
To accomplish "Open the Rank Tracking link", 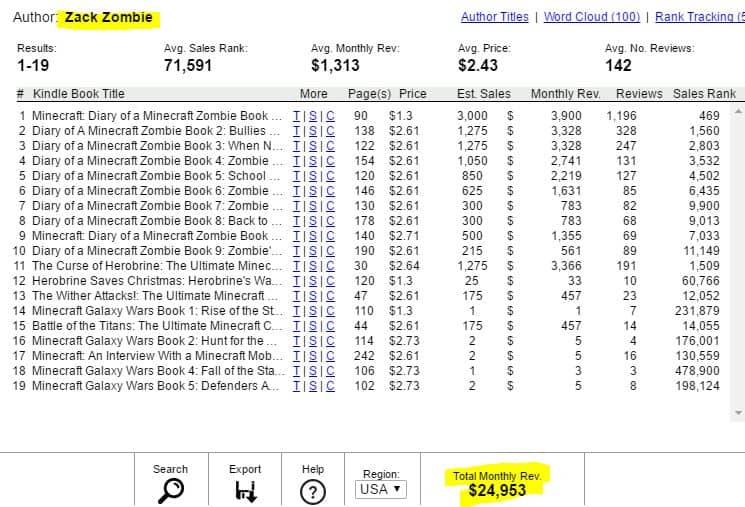I will (x=700, y=17).
